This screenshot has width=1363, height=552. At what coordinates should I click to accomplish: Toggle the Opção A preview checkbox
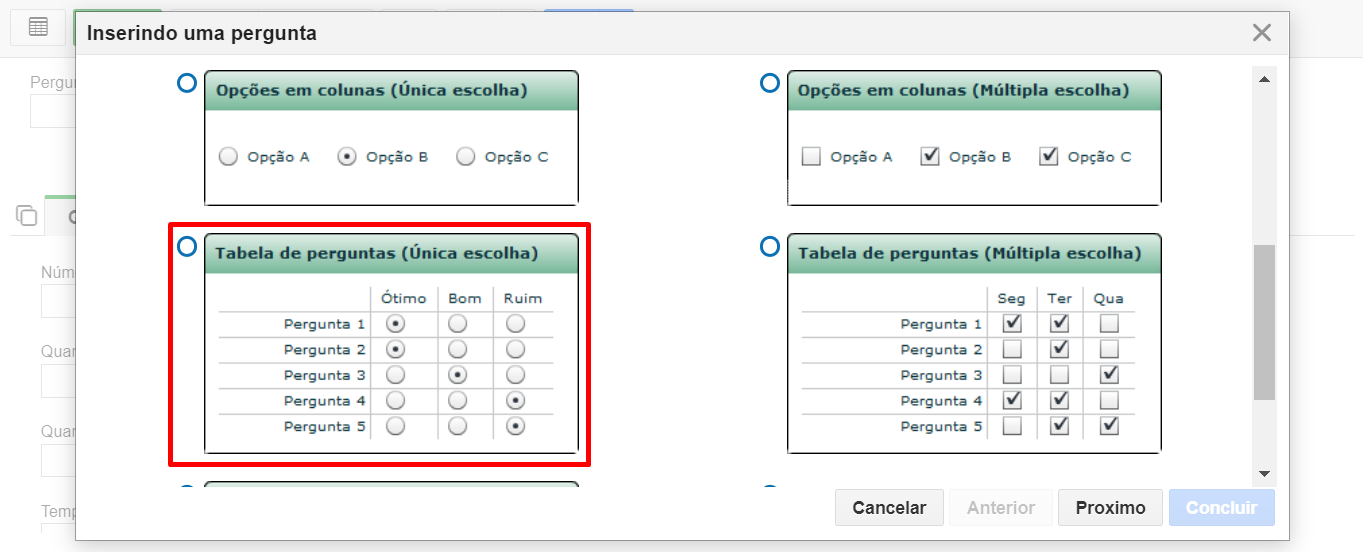point(811,156)
